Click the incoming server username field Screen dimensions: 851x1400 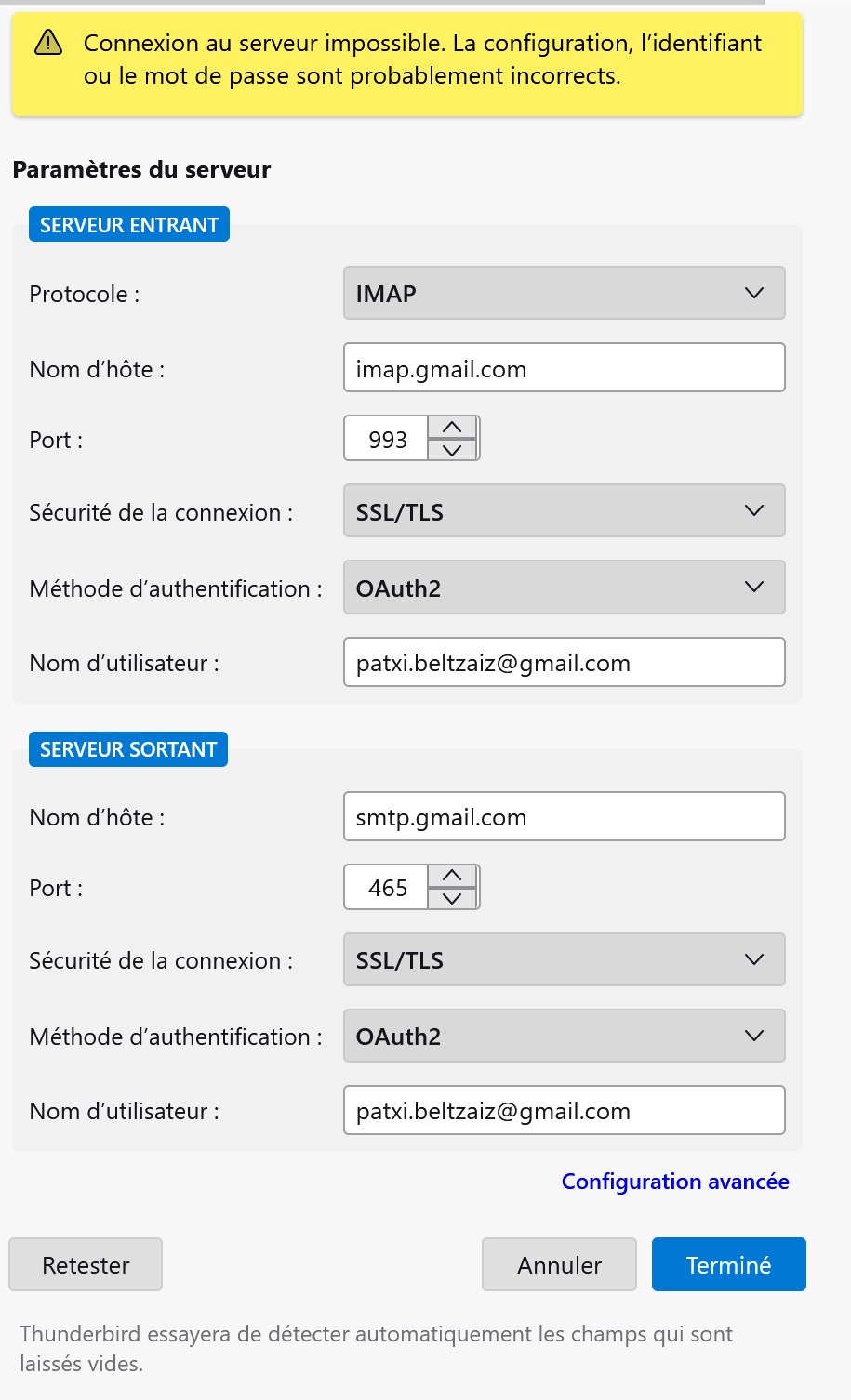point(564,662)
